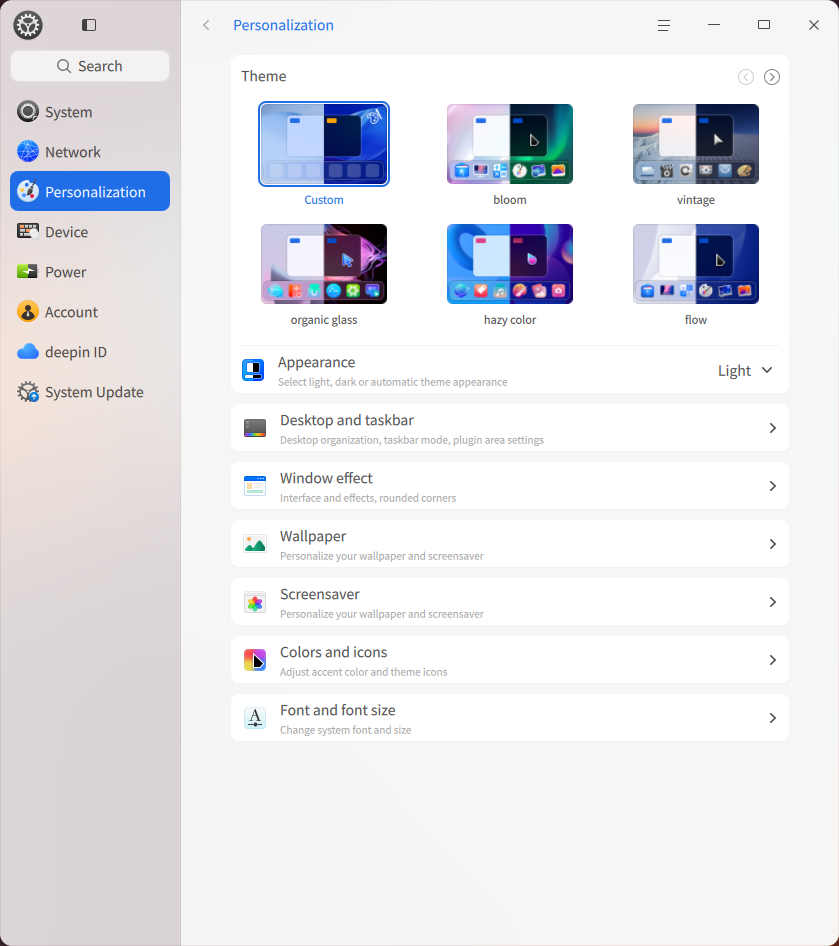This screenshot has height=946, width=839.
Task: Expand the Window effect chevron
Action: 772,486
